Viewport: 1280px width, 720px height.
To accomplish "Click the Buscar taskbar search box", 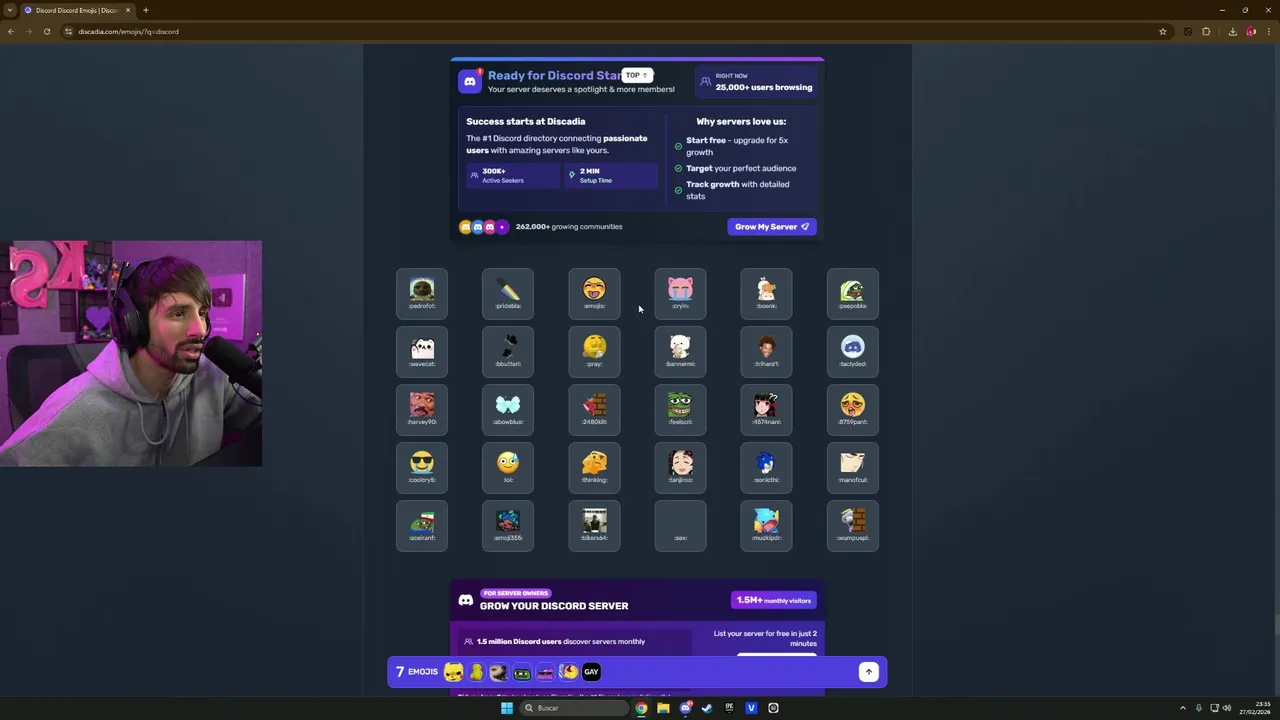I will tap(575, 708).
